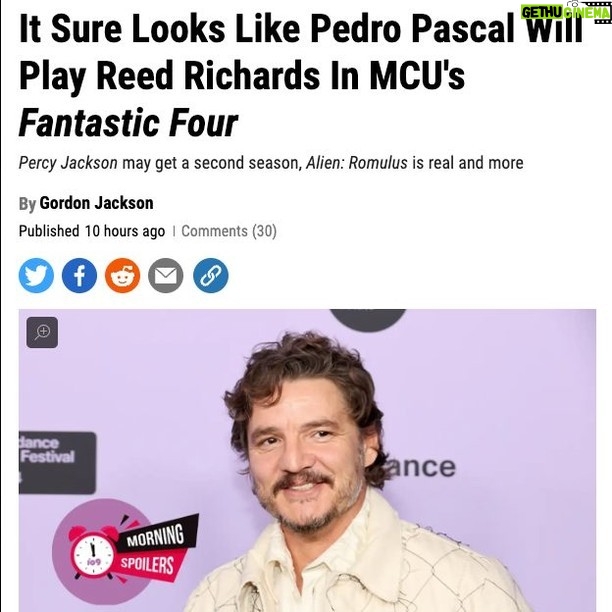The height and width of the screenshot is (612, 612).
Task: Click the magnifier zoom icon on the photo
Action: (42, 333)
